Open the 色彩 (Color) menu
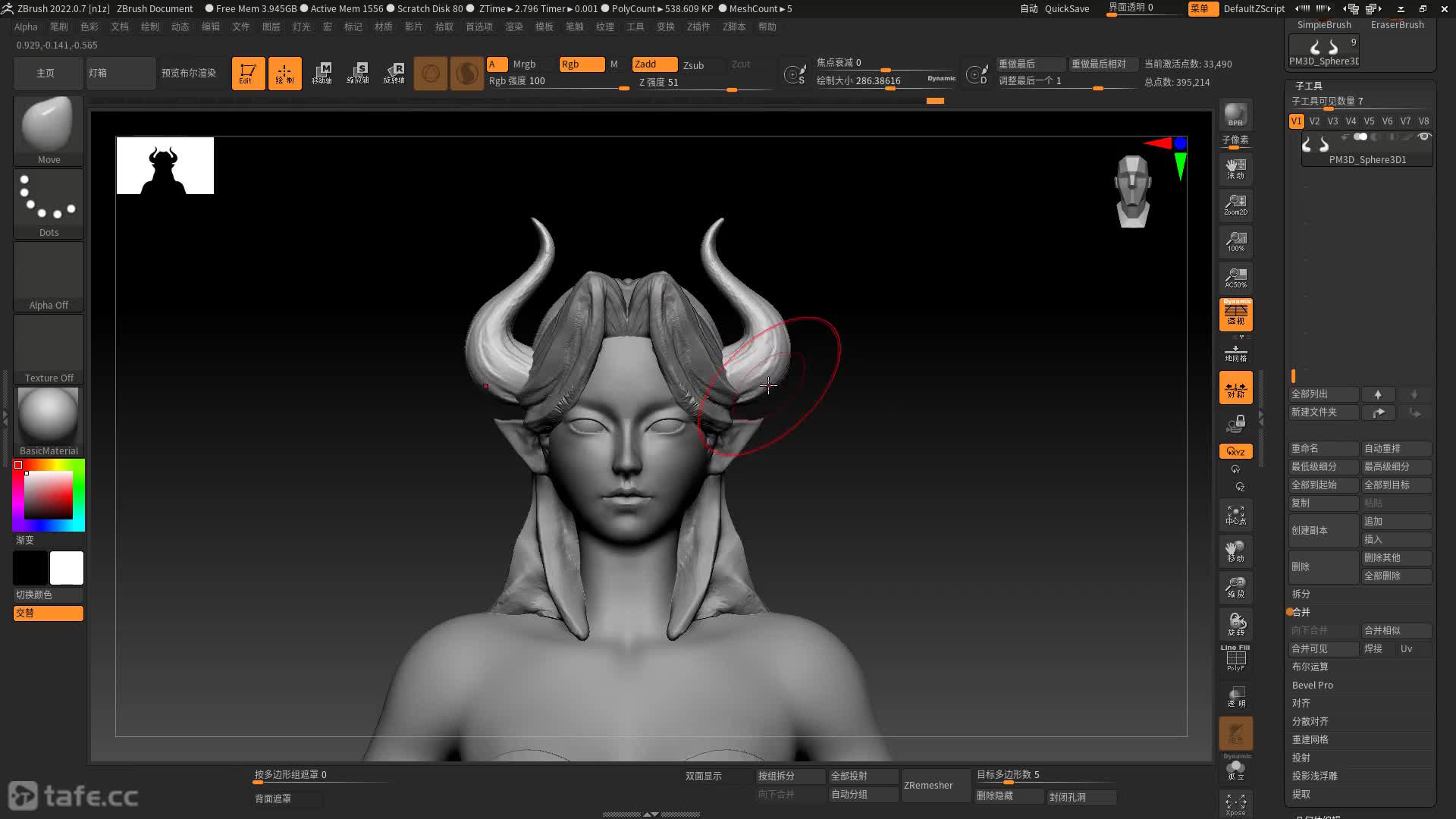This screenshot has height=819, width=1456. point(89,27)
